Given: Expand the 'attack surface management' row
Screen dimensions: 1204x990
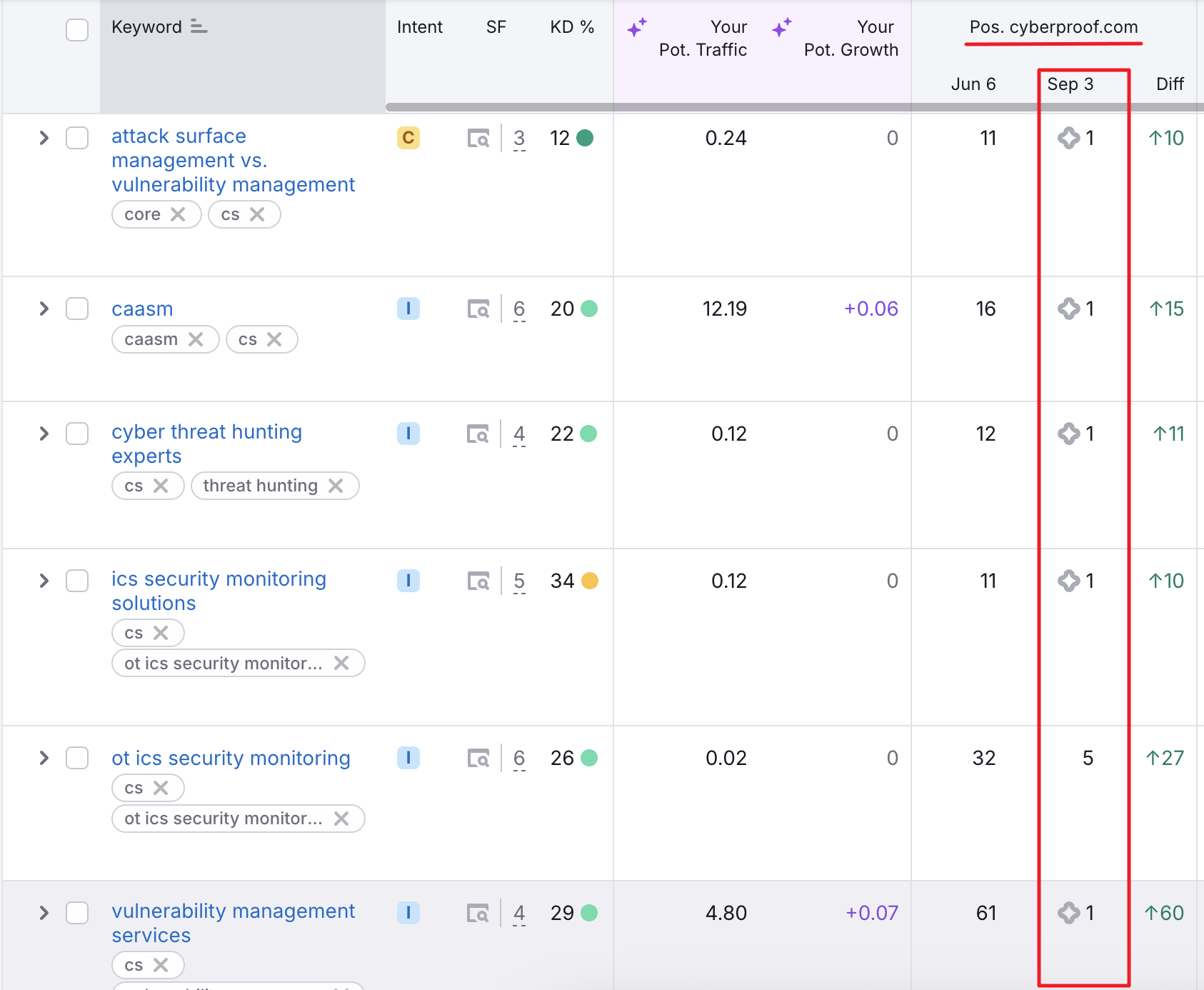Looking at the screenshot, I should pyautogui.click(x=44, y=138).
